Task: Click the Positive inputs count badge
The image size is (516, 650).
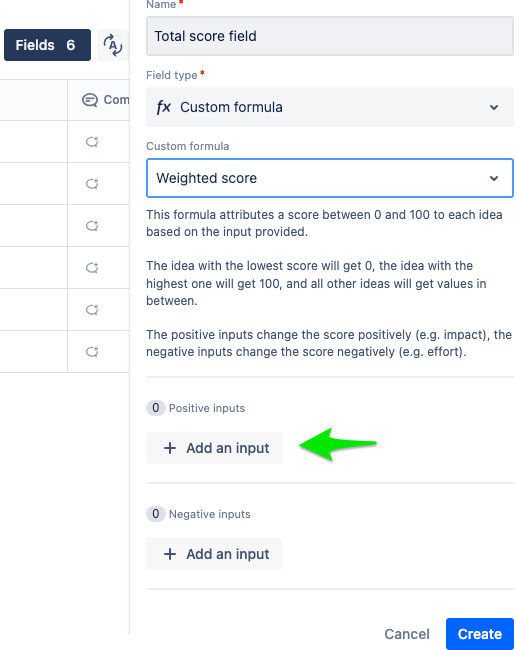Action: pyautogui.click(x=156, y=408)
